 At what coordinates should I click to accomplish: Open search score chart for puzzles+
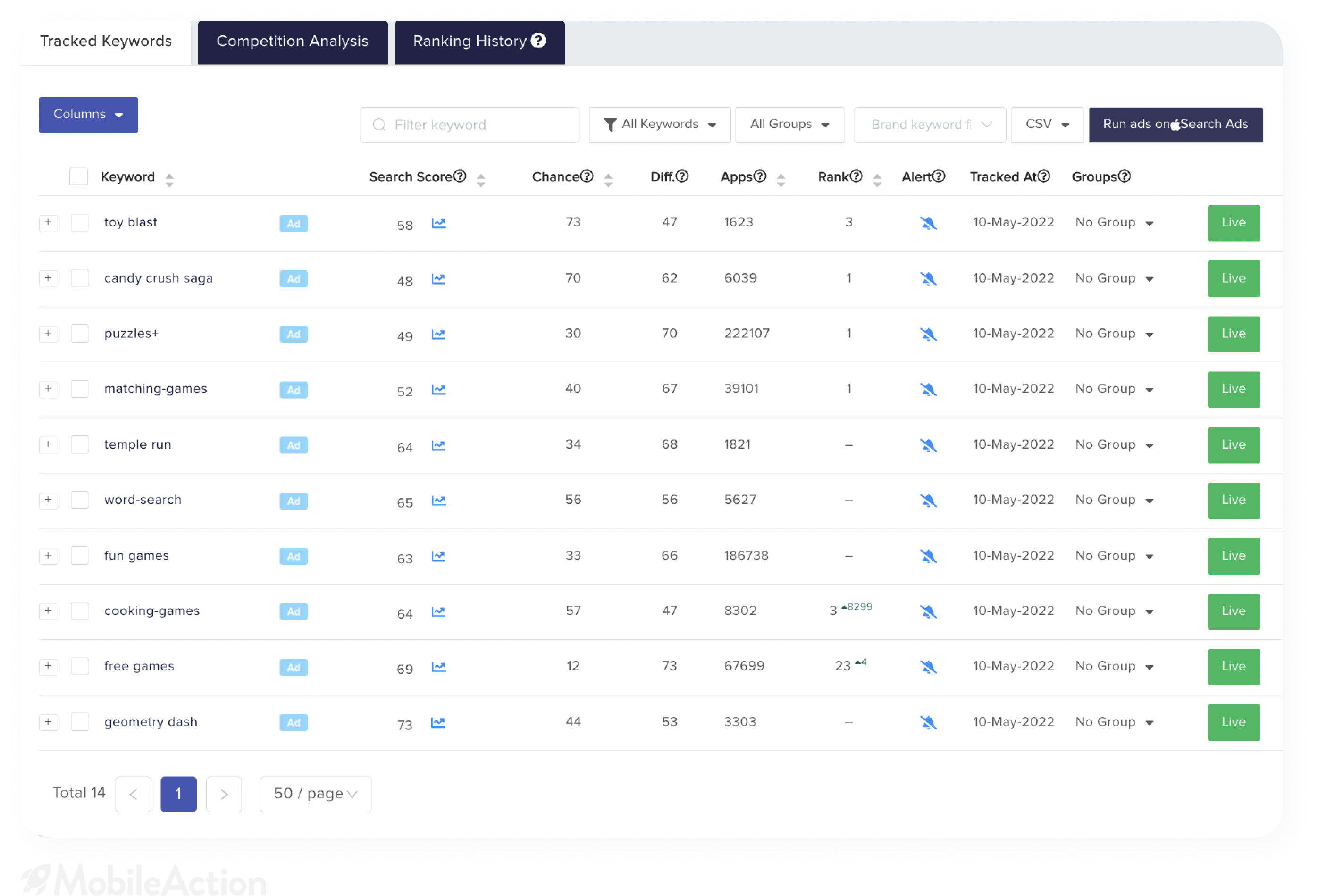438,335
